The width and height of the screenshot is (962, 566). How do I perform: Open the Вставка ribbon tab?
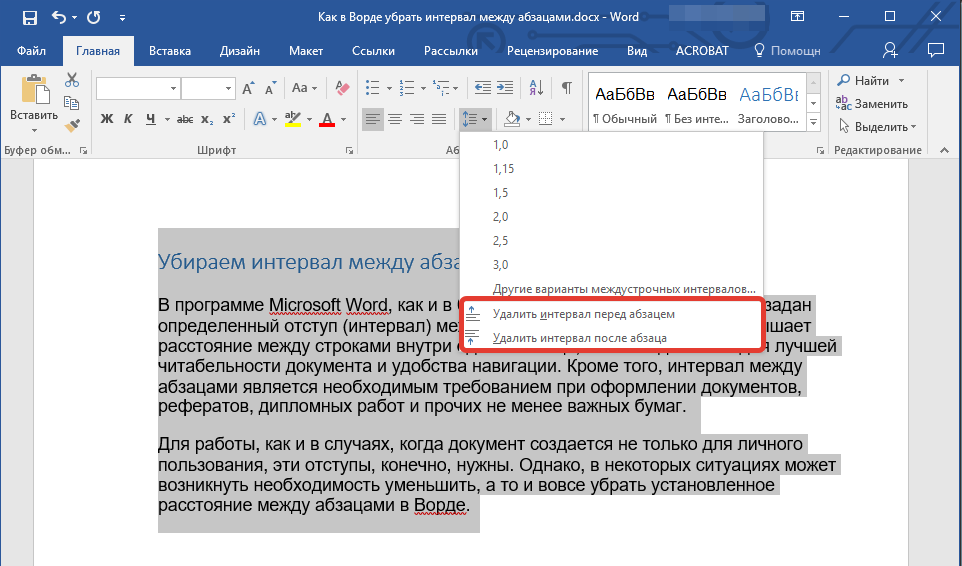pyautogui.click(x=170, y=51)
